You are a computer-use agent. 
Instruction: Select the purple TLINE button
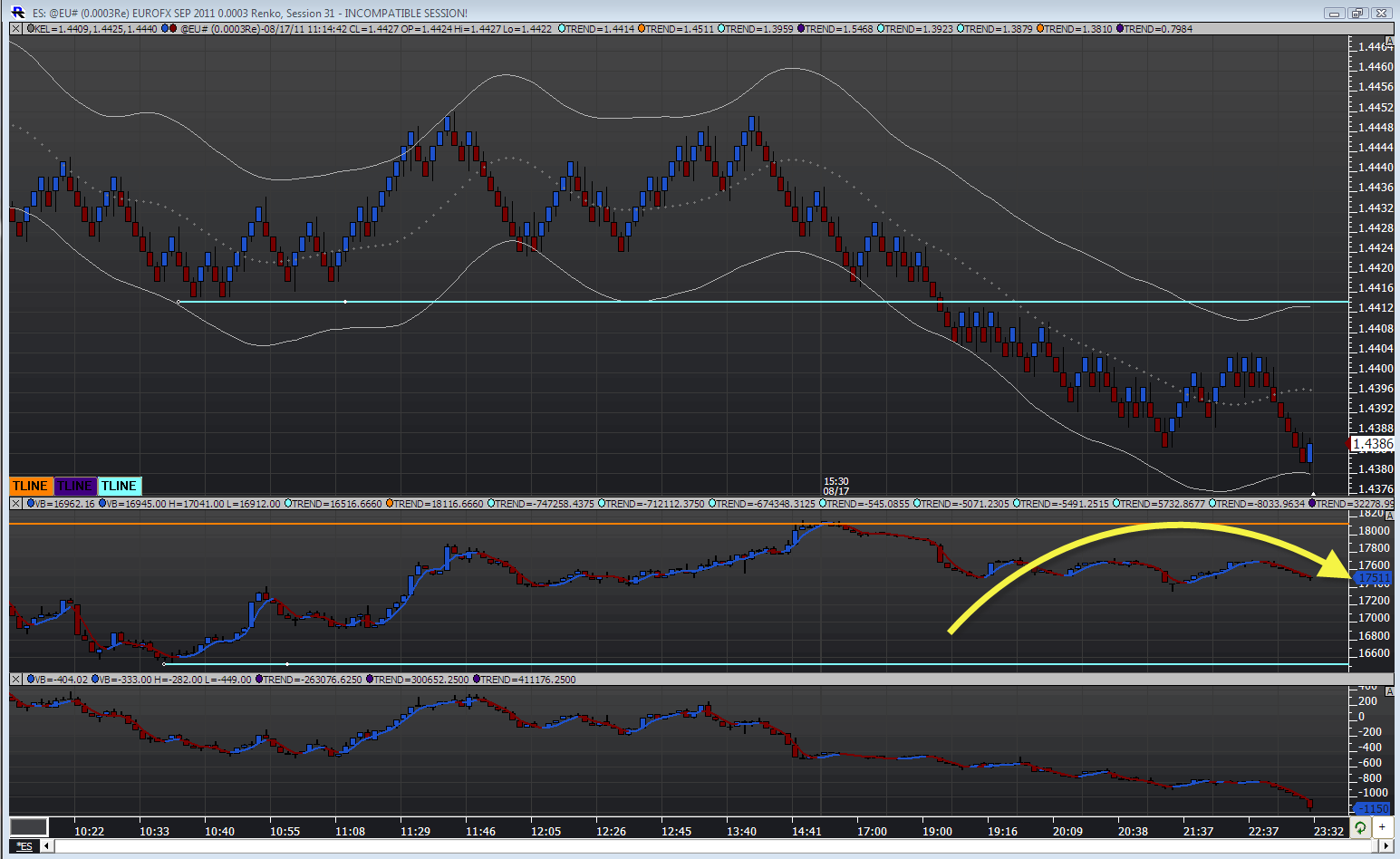(75, 487)
